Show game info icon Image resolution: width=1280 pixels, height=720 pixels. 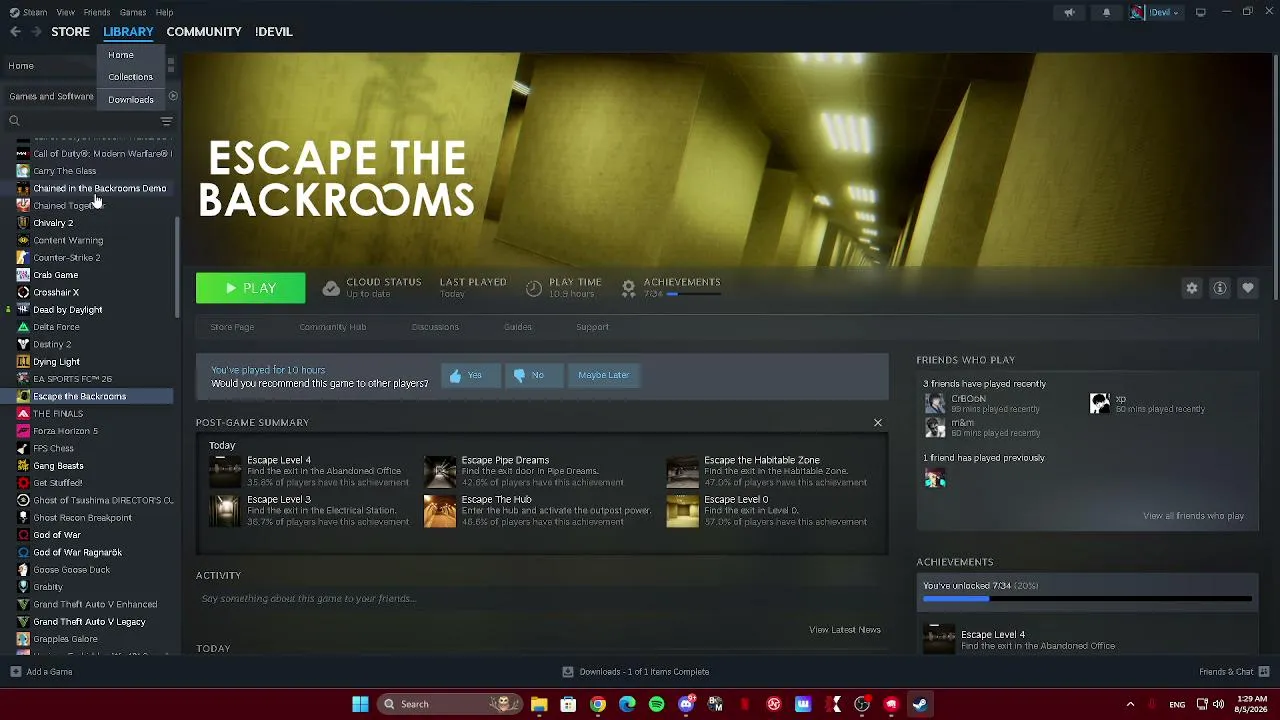point(1220,288)
